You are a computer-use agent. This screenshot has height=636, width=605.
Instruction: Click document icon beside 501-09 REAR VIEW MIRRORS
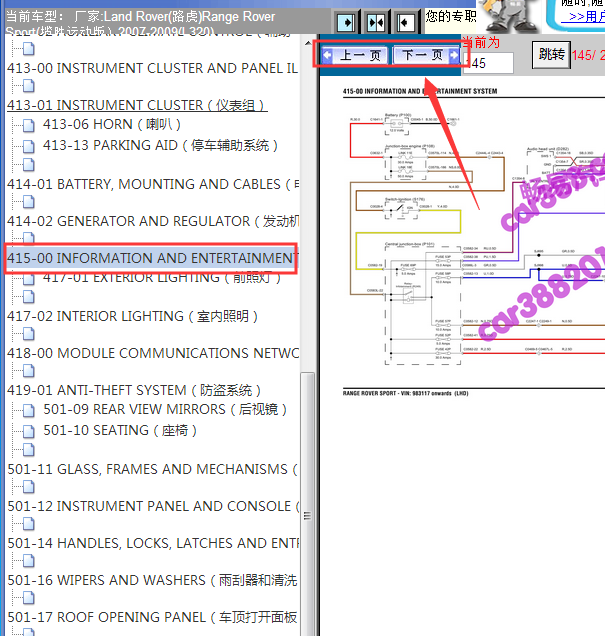(28, 410)
